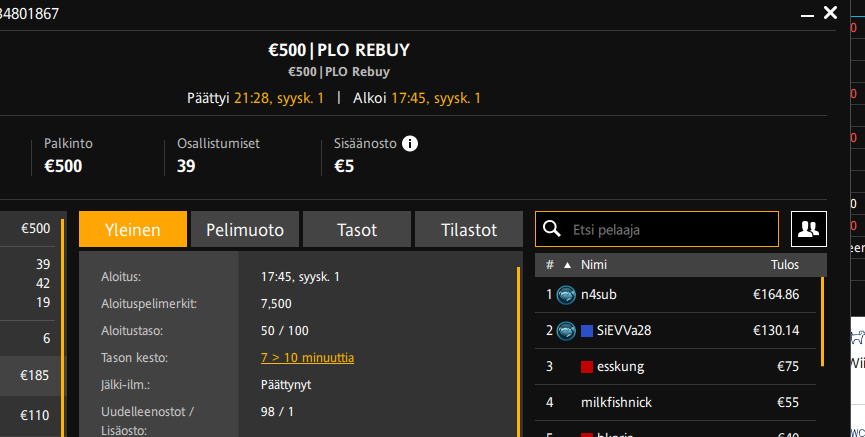Open the '7 > 10 minuuttia' level duration link
The image size is (865, 437).
(x=307, y=357)
